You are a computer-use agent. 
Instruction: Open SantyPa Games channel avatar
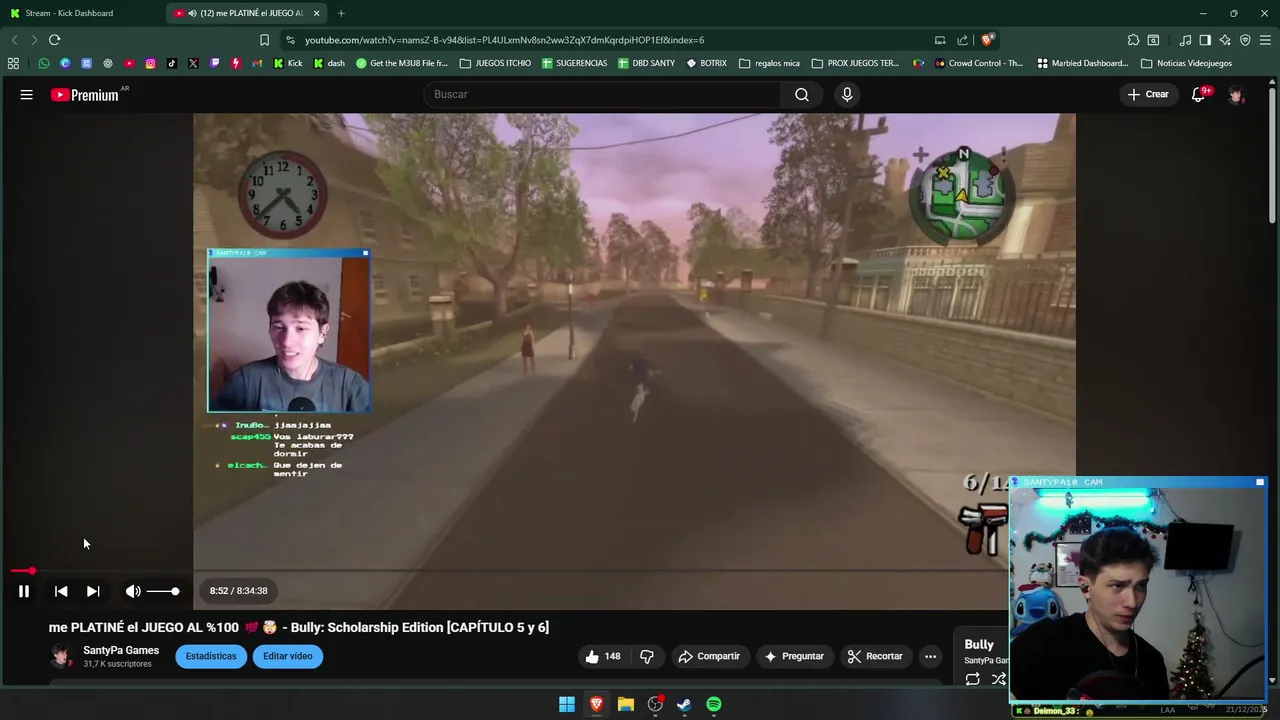pos(62,656)
